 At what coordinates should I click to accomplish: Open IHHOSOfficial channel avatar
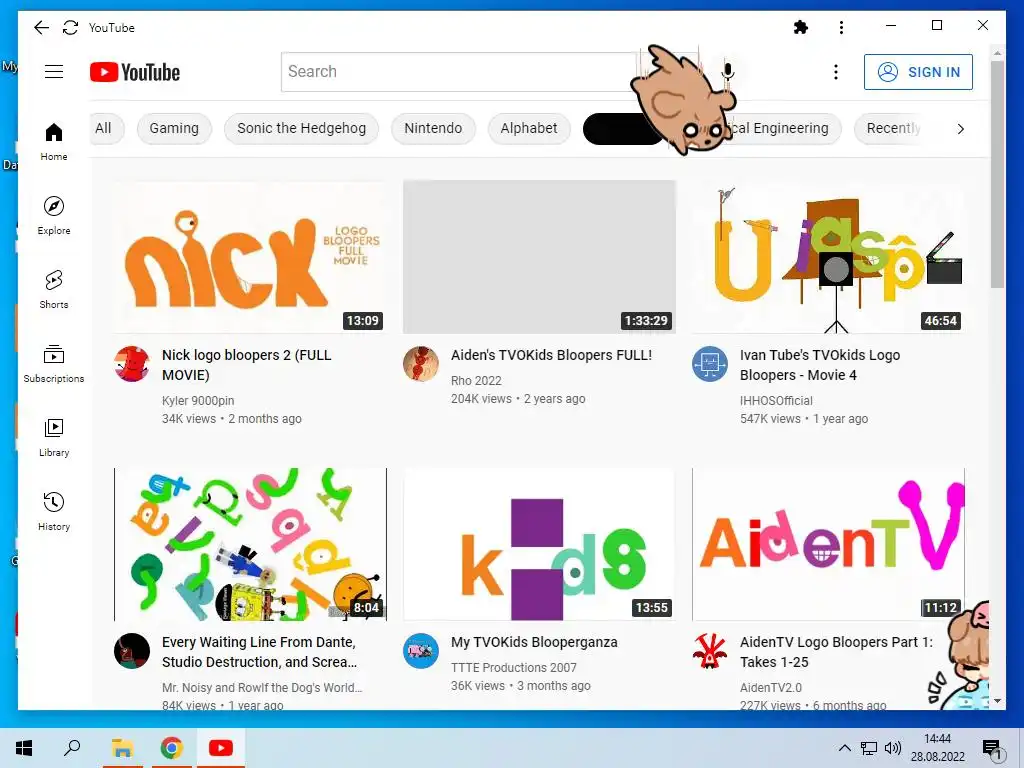click(x=710, y=364)
